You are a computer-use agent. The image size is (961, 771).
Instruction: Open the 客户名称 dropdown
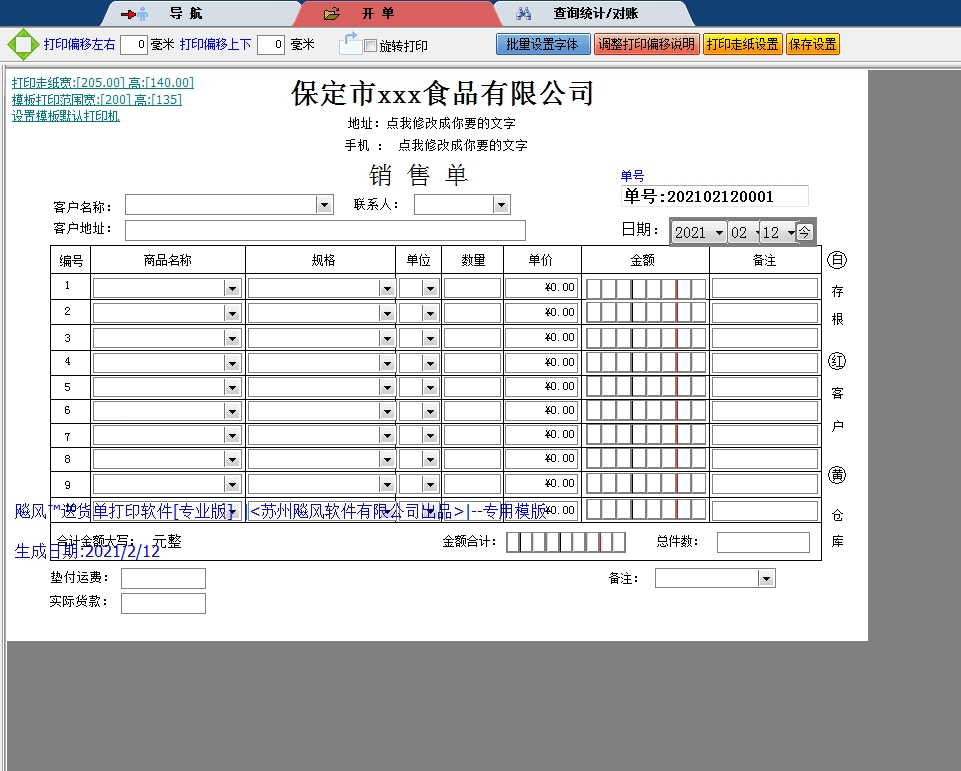tap(324, 203)
